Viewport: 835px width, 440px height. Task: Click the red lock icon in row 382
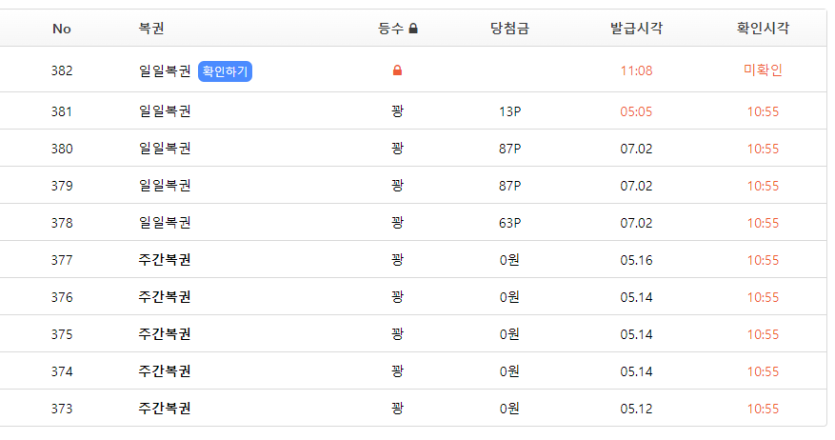coord(397,70)
